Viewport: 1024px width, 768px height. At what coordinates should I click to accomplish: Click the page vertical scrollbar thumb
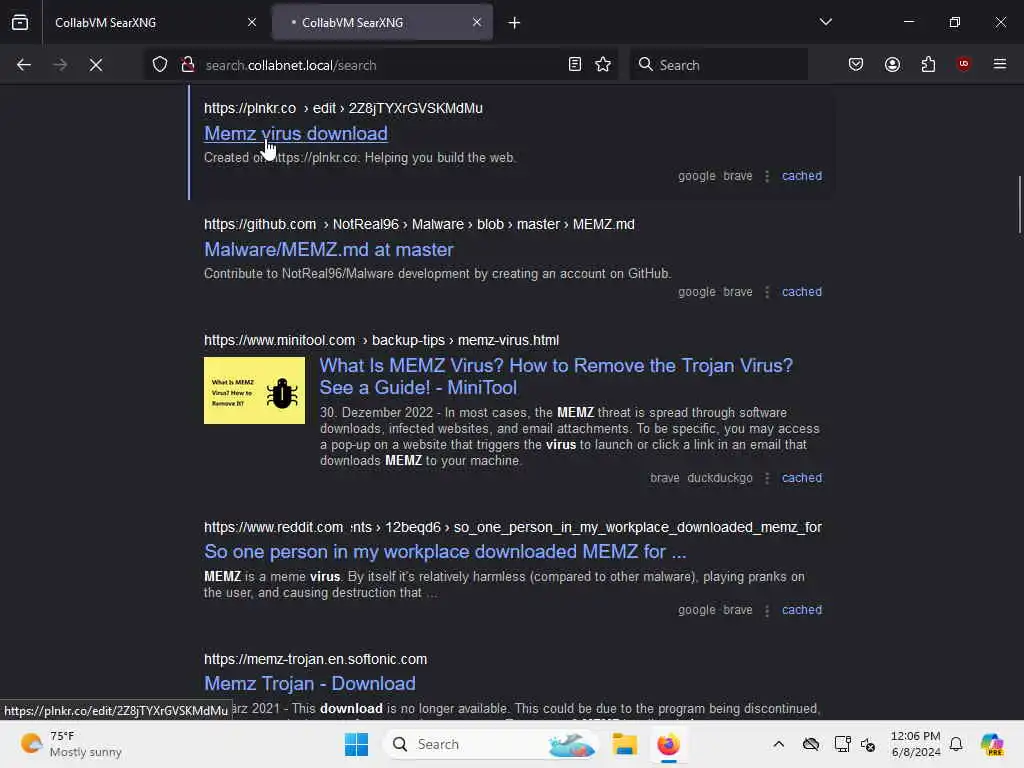point(1019,204)
